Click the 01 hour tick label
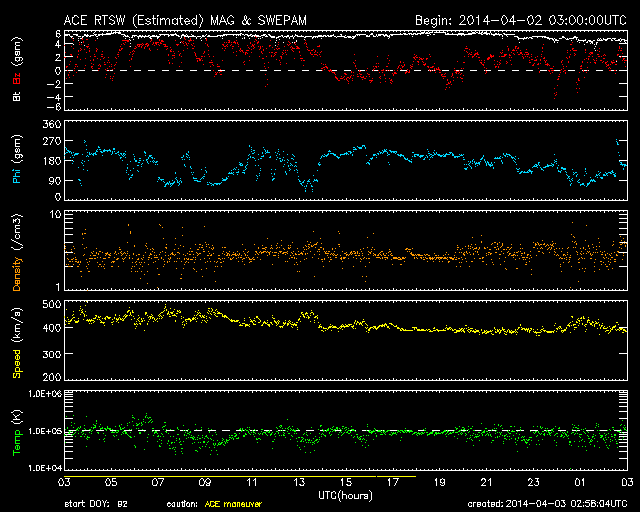The height and width of the screenshot is (512, 640). [x=579, y=482]
